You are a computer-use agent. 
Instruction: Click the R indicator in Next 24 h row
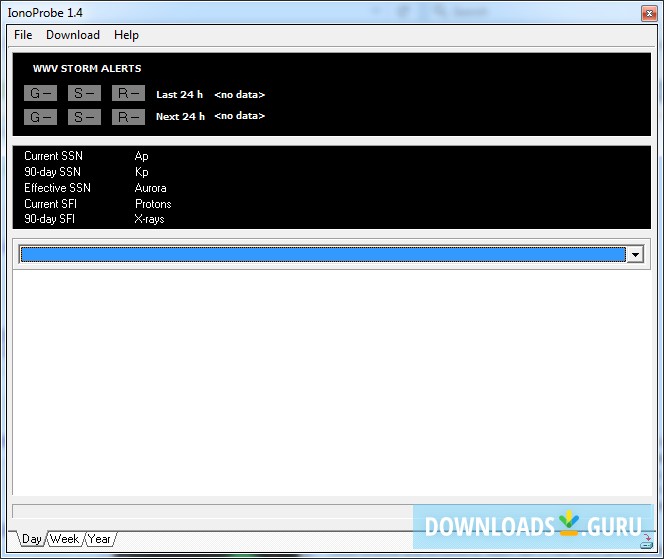tap(128, 117)
